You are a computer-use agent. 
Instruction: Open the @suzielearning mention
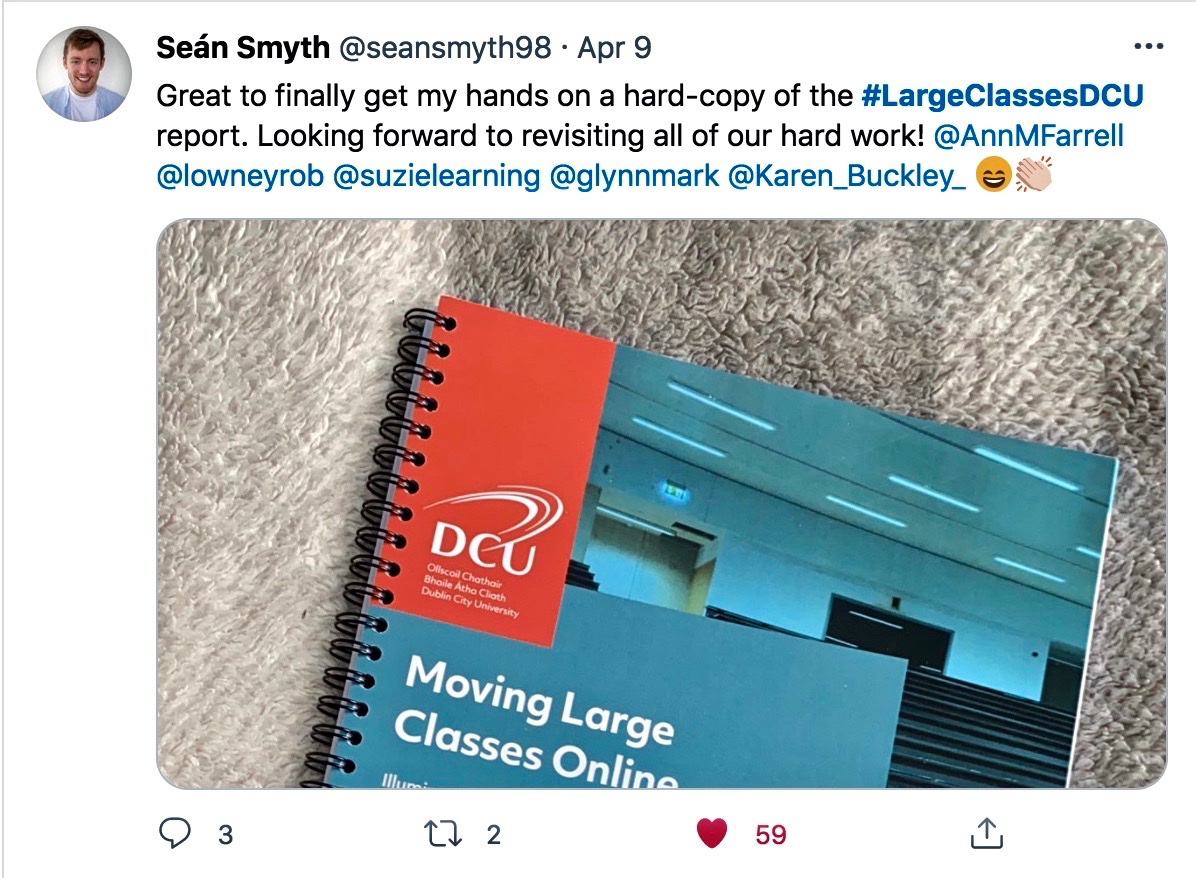pos(436,176)
